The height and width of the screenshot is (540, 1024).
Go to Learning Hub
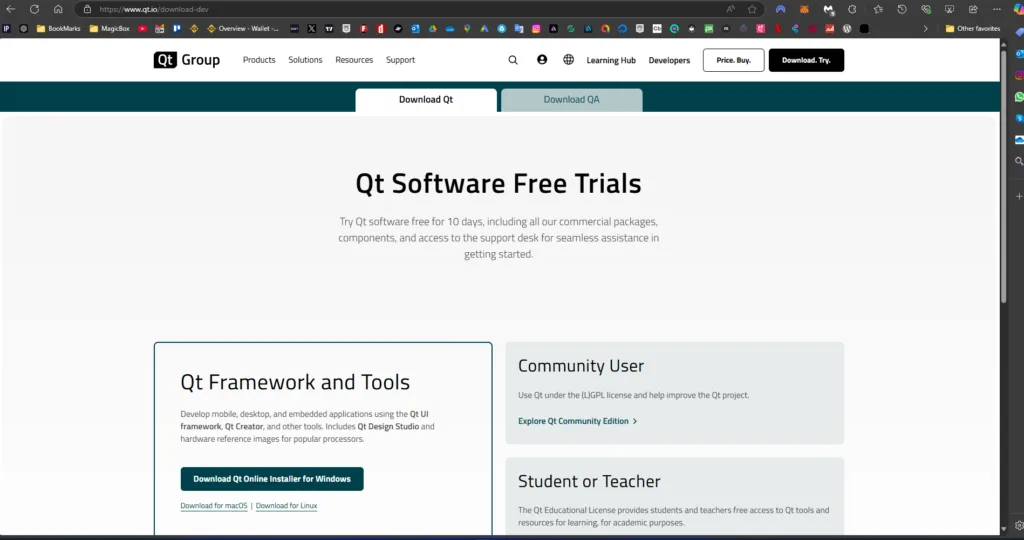point(611,60)
